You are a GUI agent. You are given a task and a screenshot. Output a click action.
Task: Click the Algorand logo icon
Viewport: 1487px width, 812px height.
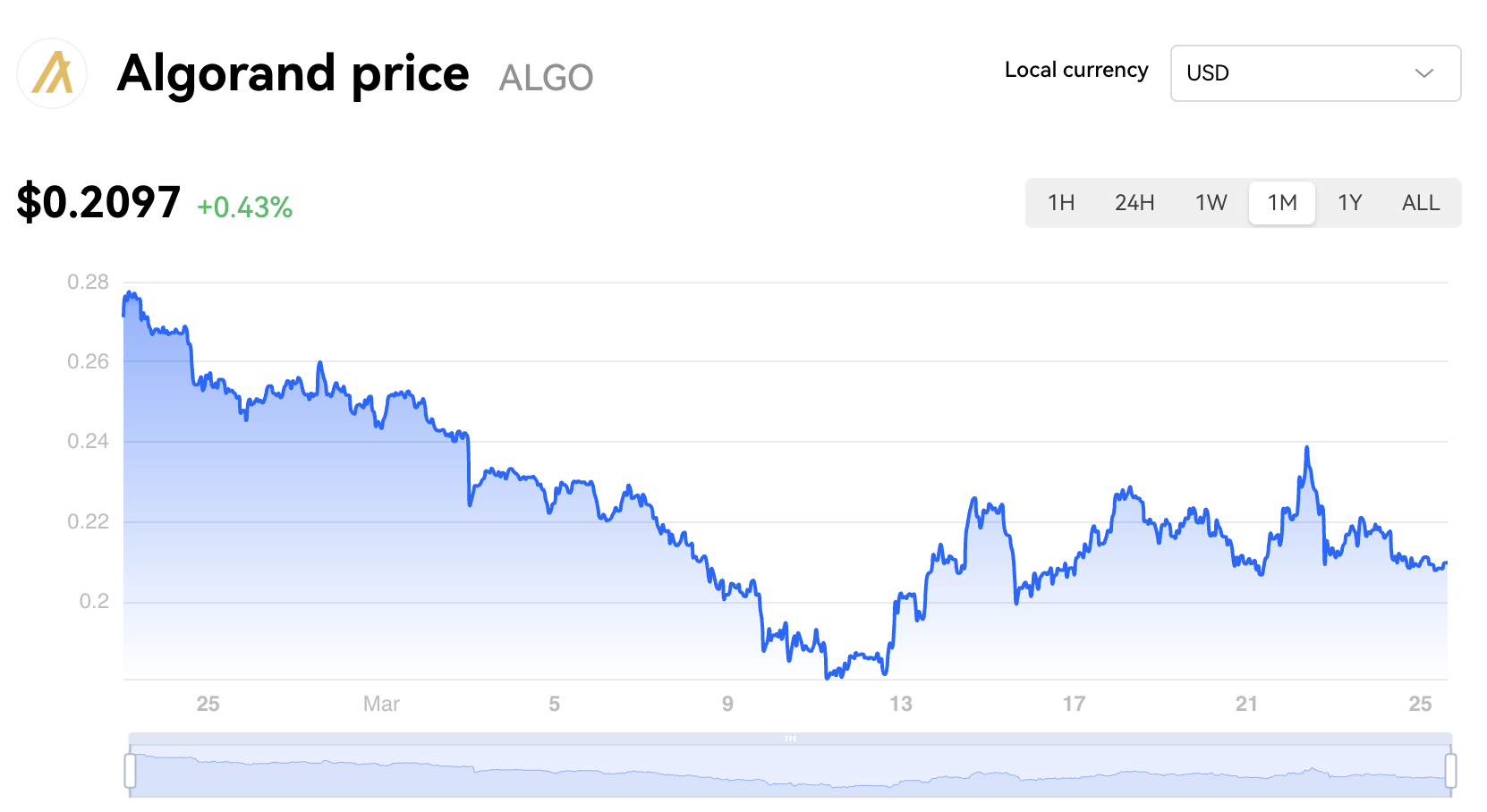pyautogui.click(x=52, y=73)
